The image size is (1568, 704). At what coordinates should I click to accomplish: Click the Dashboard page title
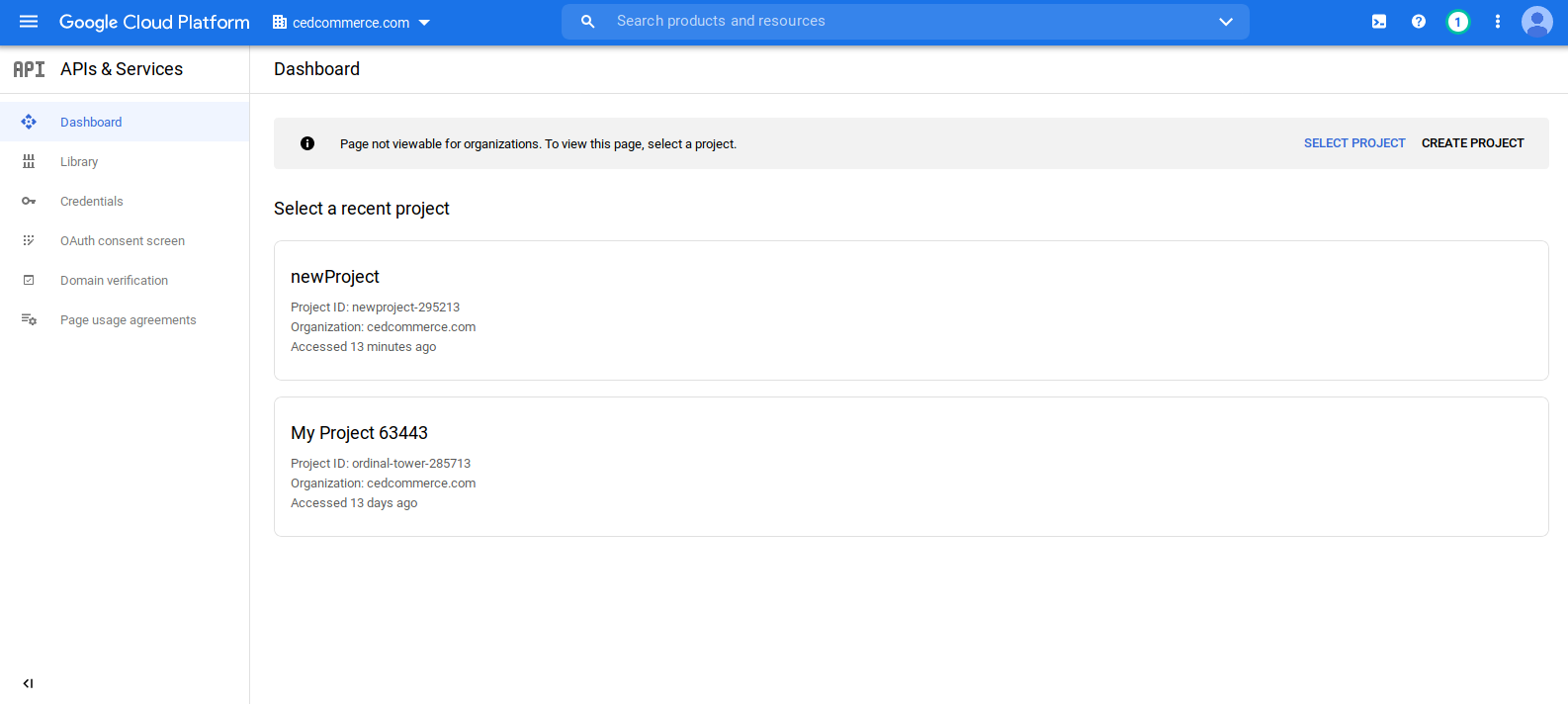(316, 69)
